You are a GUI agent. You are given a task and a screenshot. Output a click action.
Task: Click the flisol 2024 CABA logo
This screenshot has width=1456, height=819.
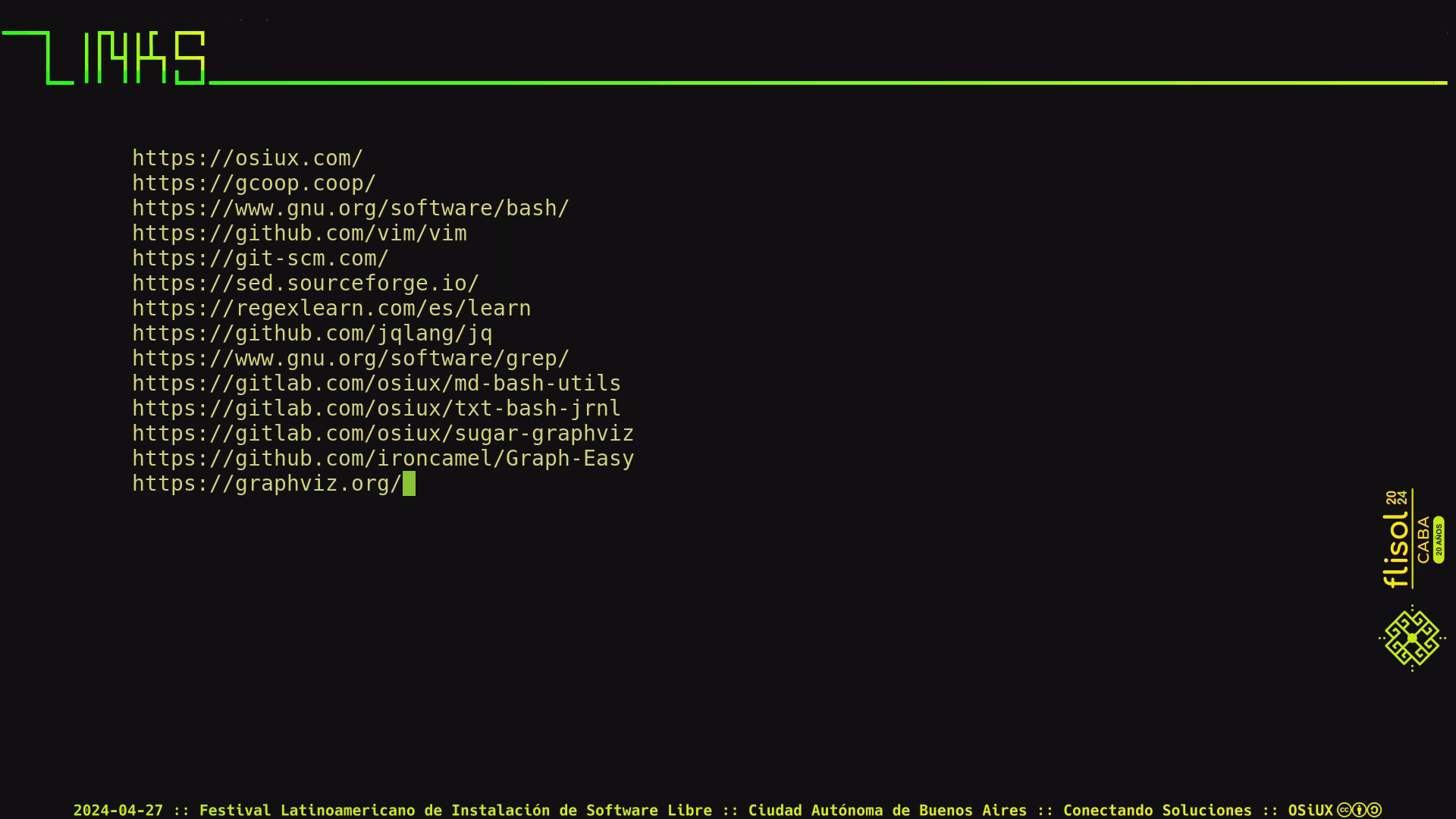(1414, 538)
